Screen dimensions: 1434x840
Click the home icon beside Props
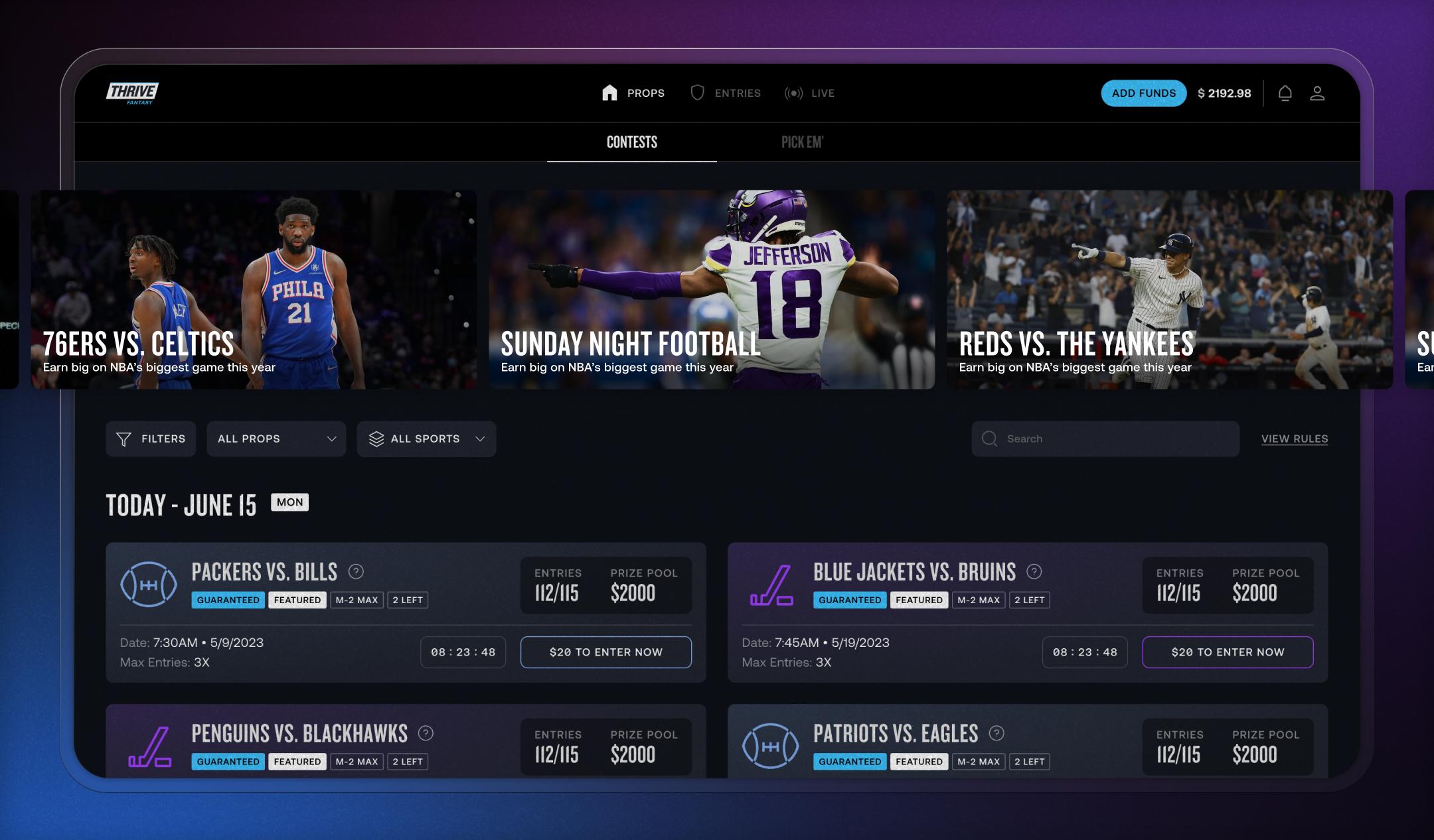tap(609, 93)
